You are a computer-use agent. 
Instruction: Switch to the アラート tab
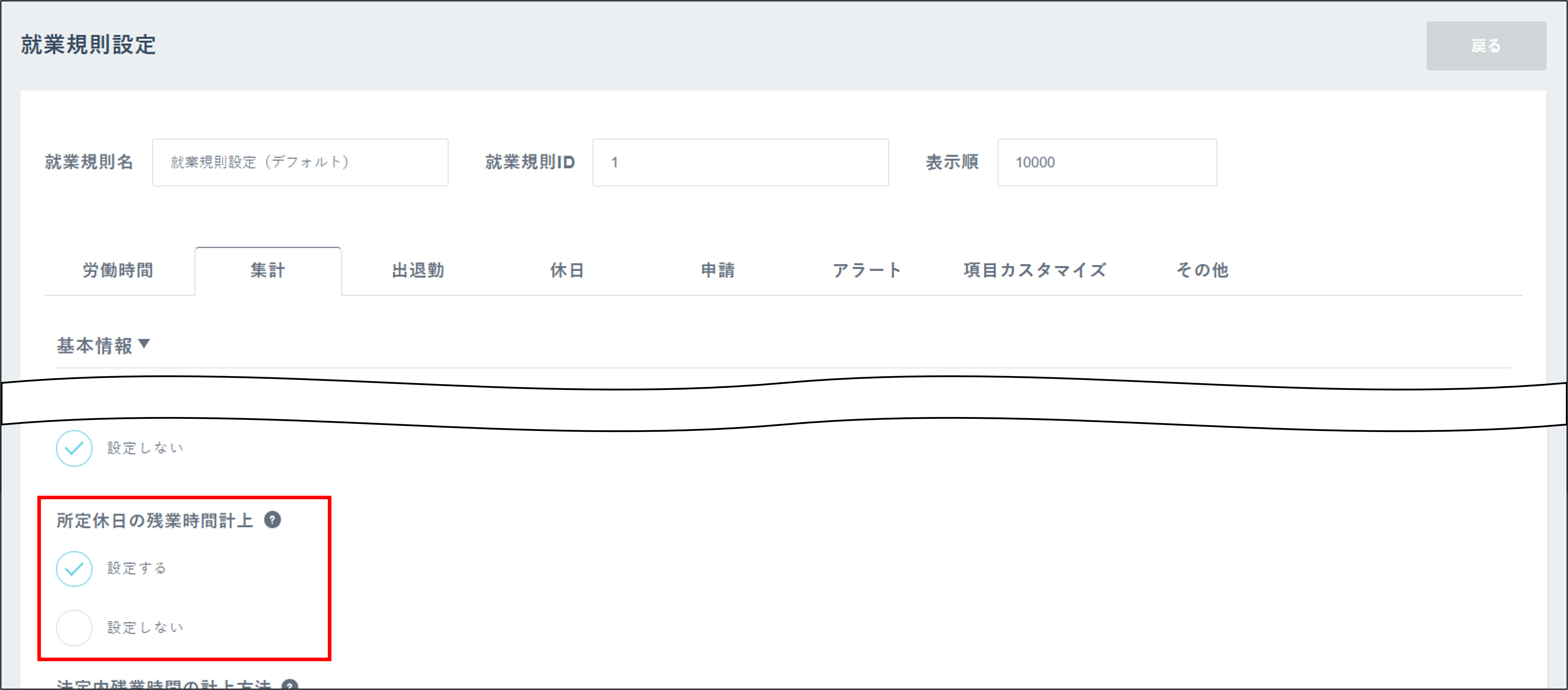pos(867,271)
